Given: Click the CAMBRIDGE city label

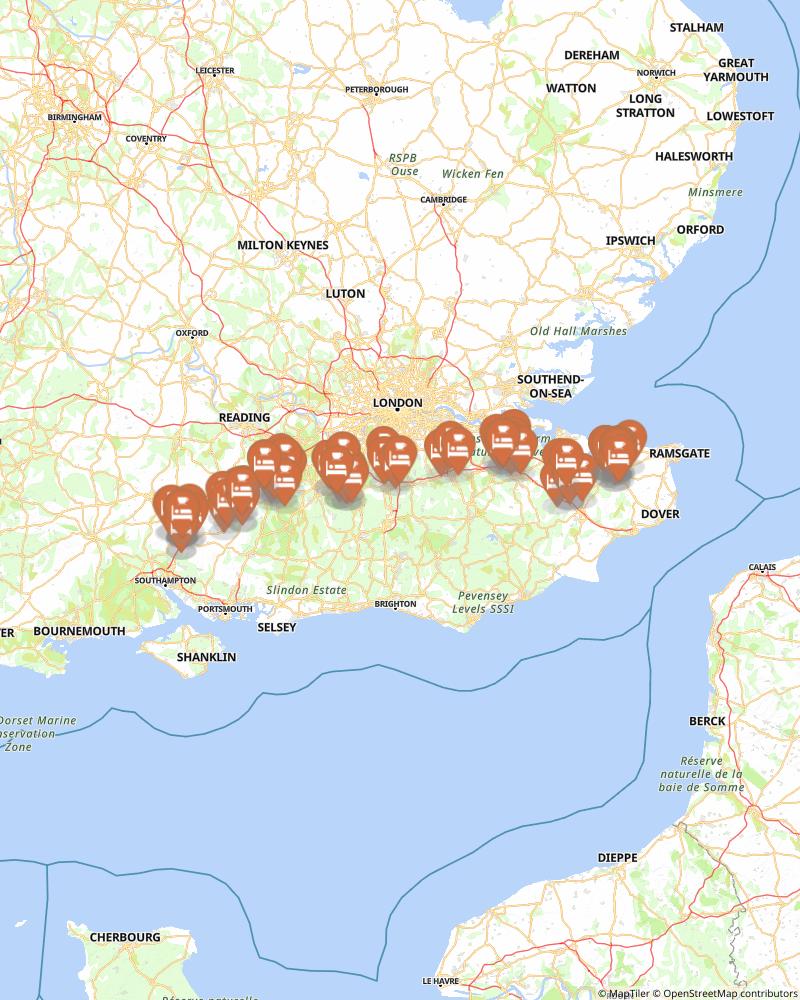Looking at the screenshot, I should pyautogui.click(x=443, y=200).
